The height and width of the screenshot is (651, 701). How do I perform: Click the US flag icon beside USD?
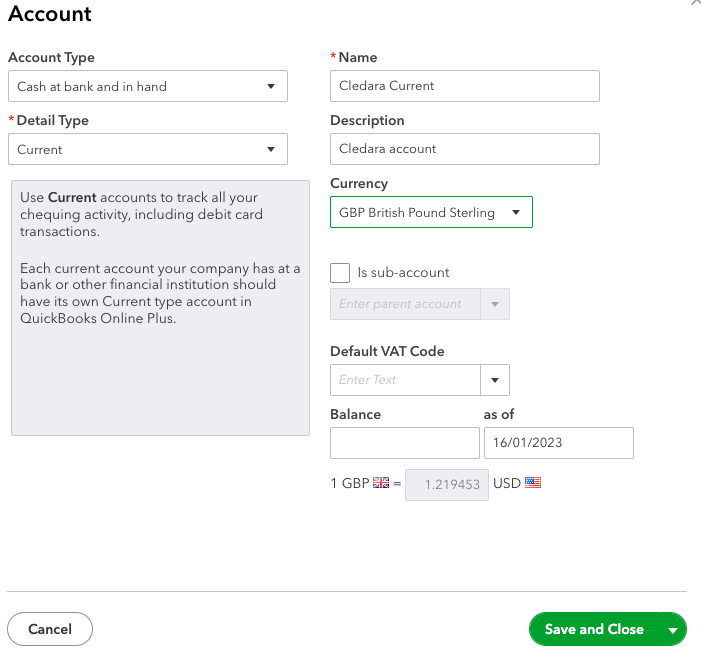533,484
